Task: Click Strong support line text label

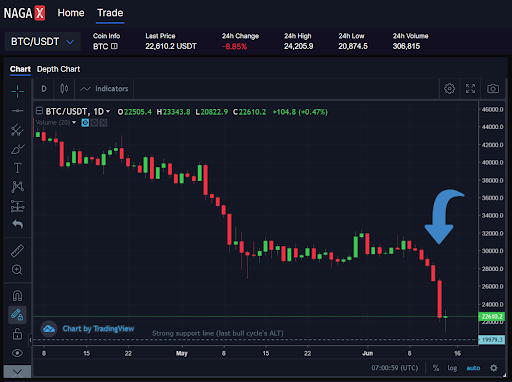Action: 218,333
